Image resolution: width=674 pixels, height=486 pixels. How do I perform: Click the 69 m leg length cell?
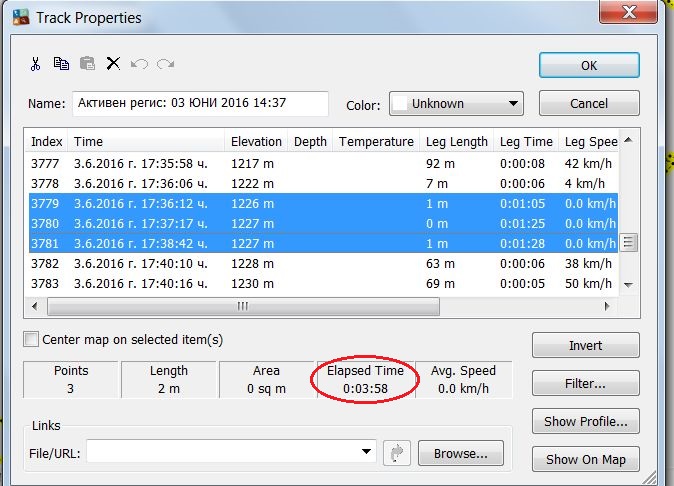(440, 284)
